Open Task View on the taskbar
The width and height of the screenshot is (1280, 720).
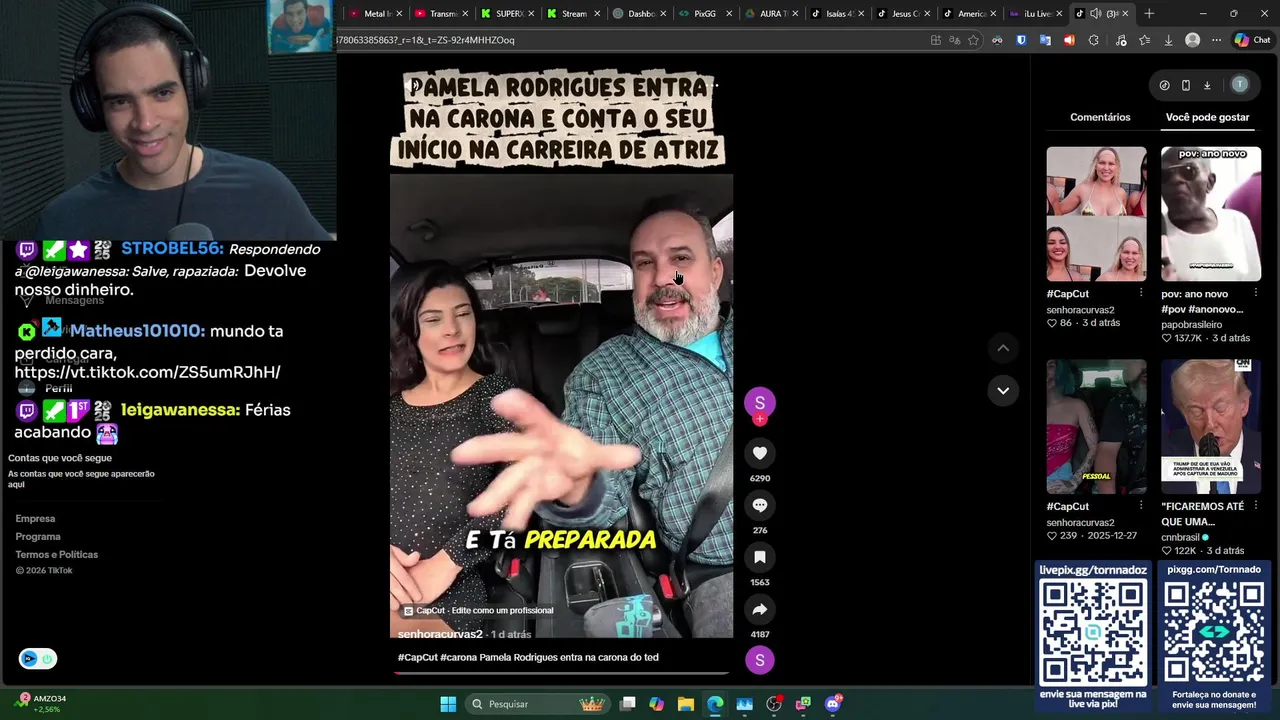coord(627,704)
